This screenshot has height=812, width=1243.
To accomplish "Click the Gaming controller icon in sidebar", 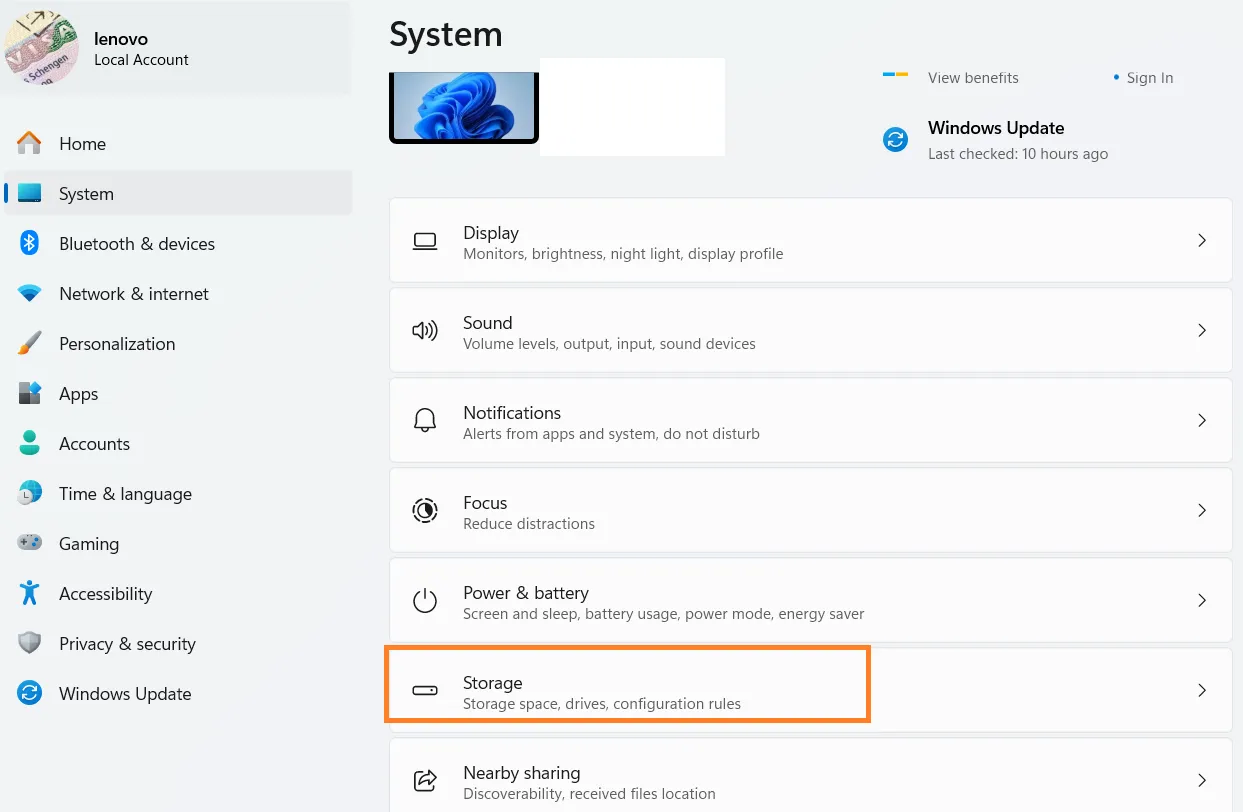I will (29, 543).
